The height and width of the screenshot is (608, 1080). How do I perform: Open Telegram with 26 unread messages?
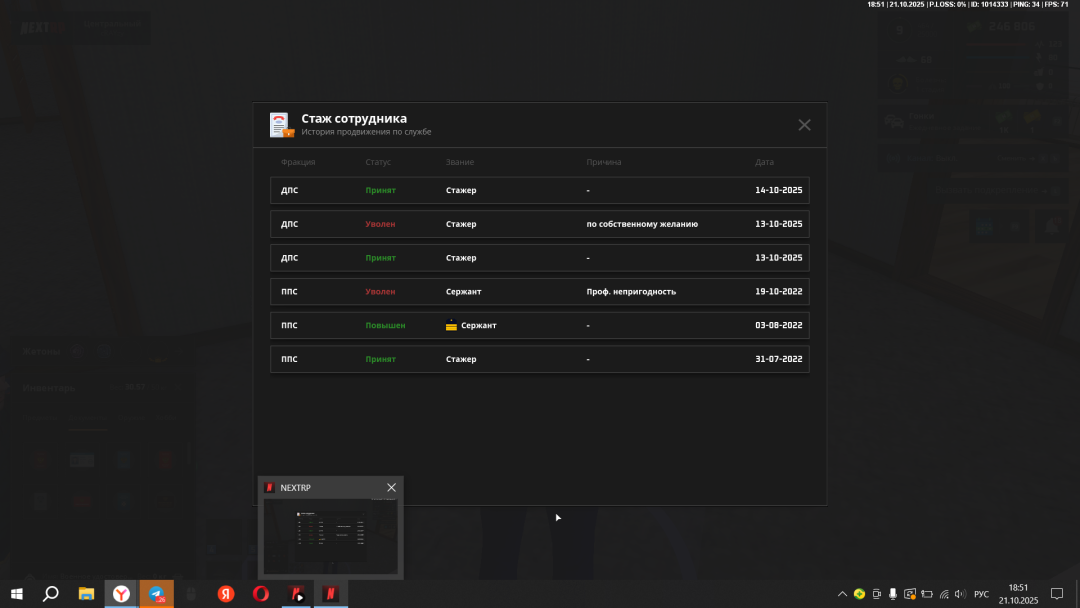click(157, 594)
